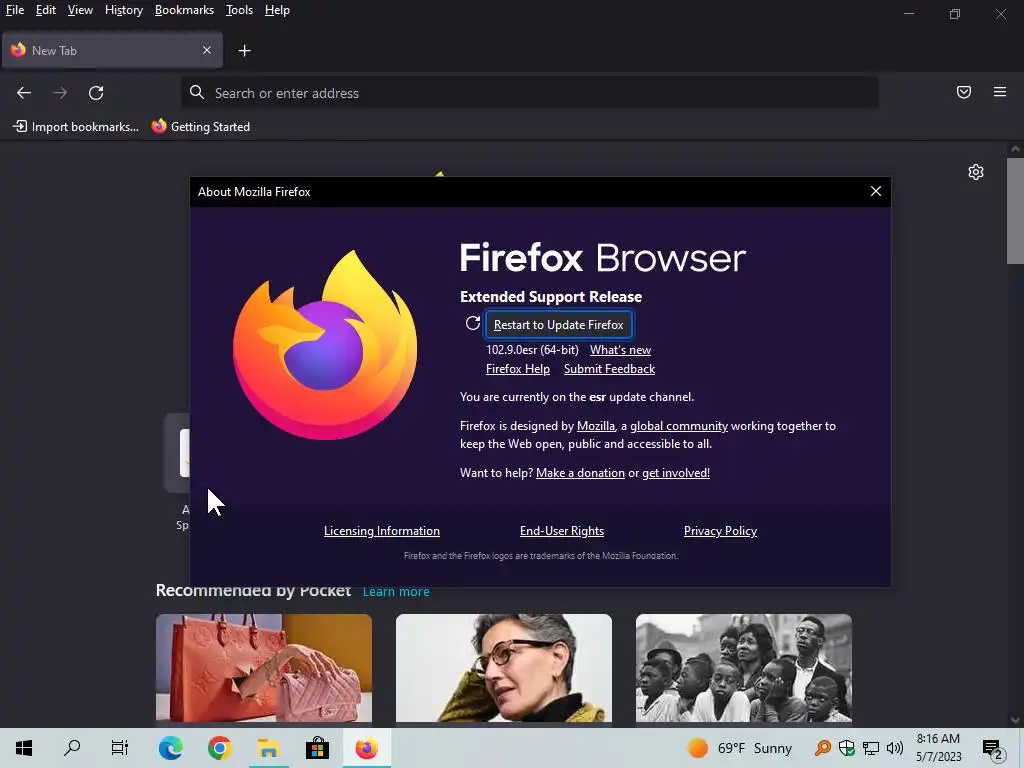Screen dimensions: 1024x768
Task: Open Getting Started bookmark
Action: coord(200,127)
